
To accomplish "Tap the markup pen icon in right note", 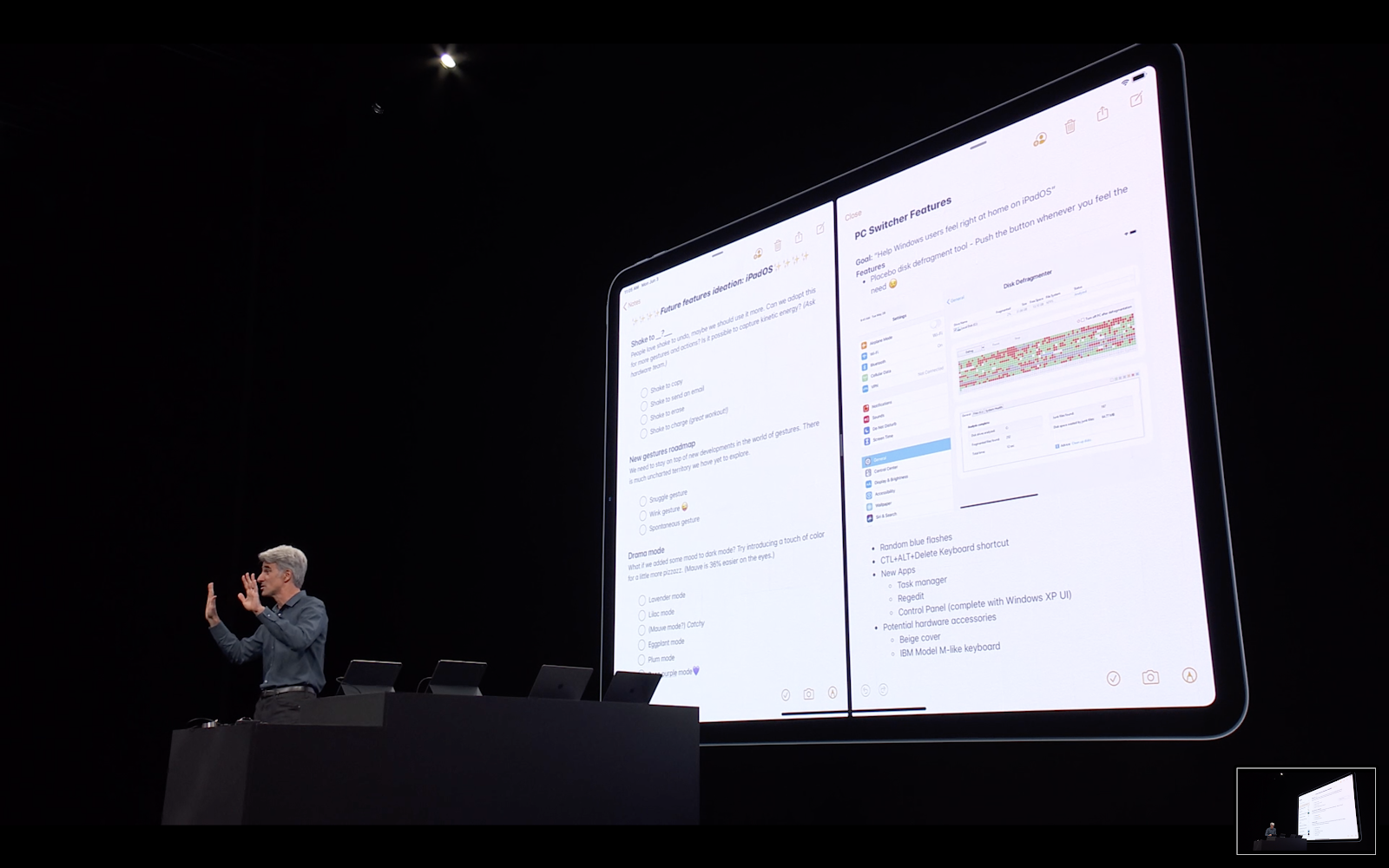I will (1190, 675).
